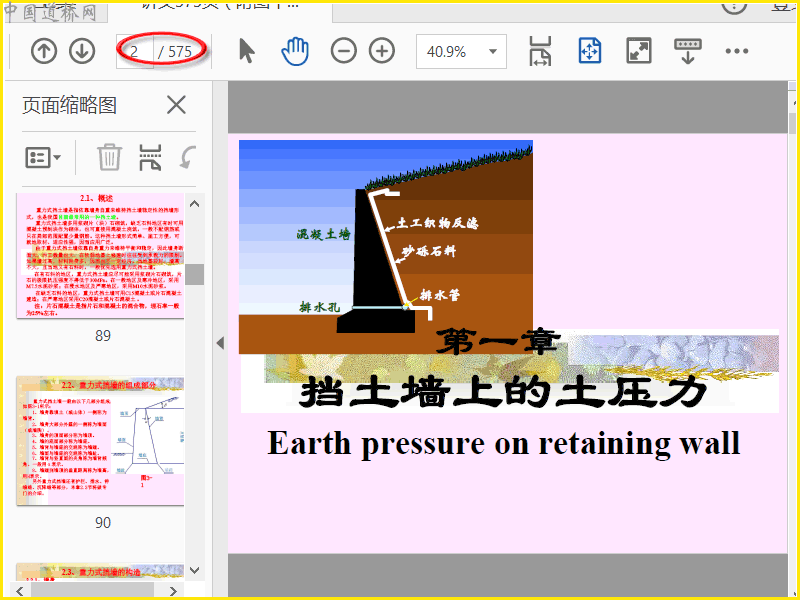Close the page thumbnails panel

tap(176, 105)
